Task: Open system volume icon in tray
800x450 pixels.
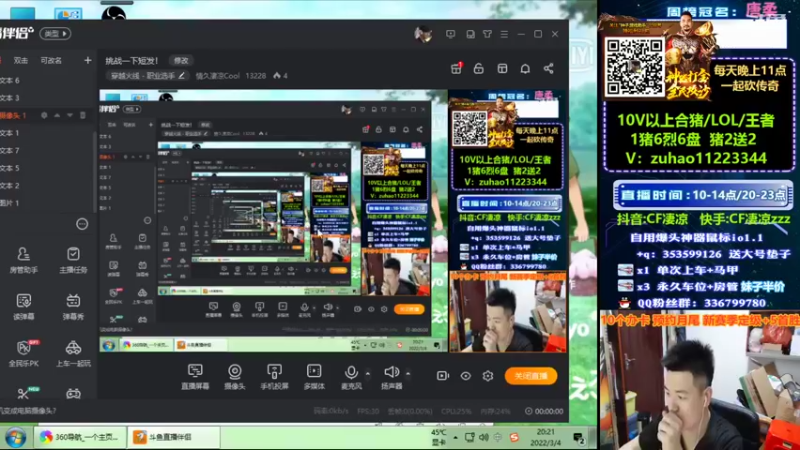Action: tap(484, 437)
